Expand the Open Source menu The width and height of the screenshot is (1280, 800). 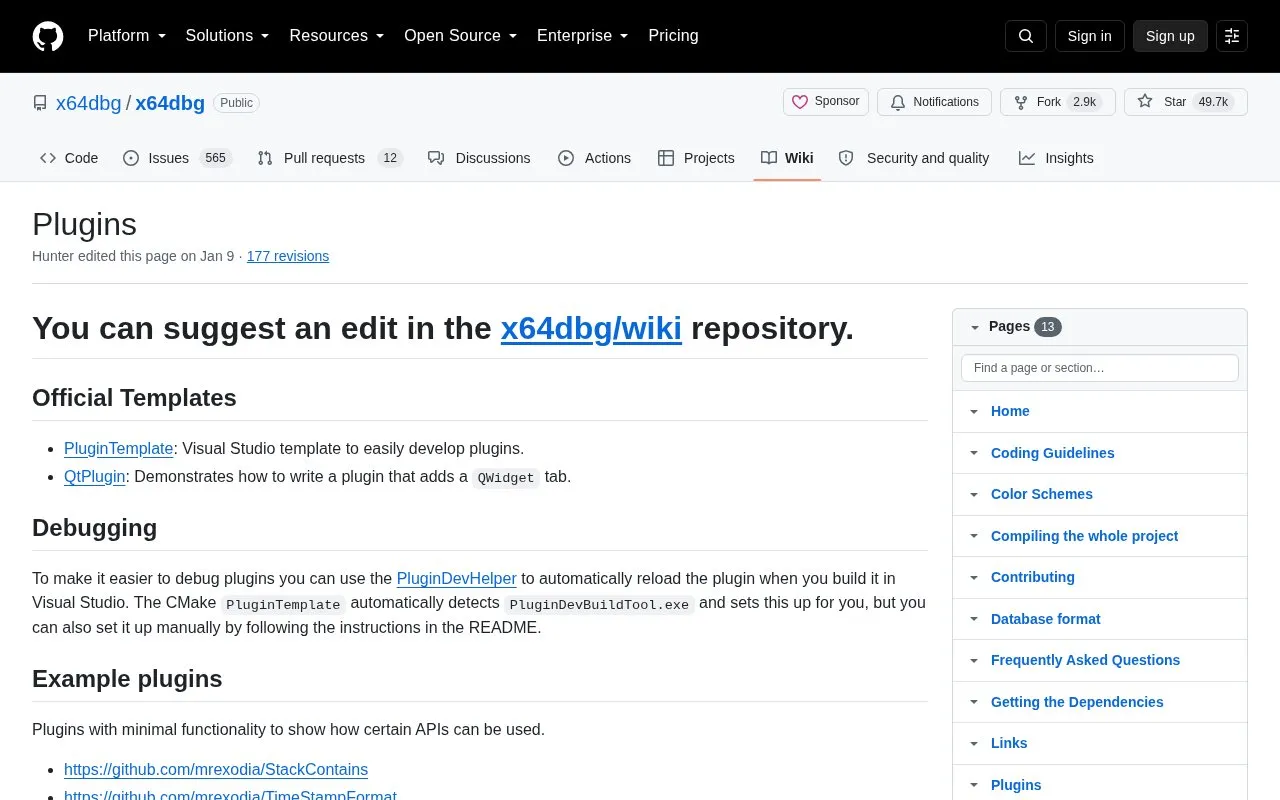pos(461,36)
